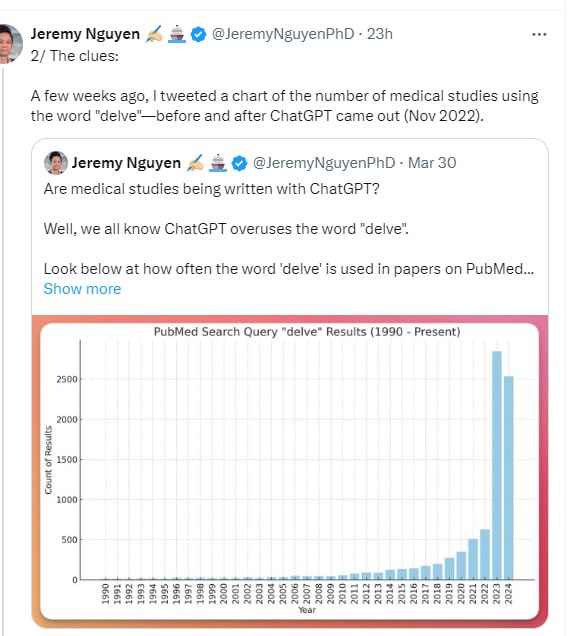Click the writing hand emoji in quoted tweet
572x636 pixels.
pos(195,163)
